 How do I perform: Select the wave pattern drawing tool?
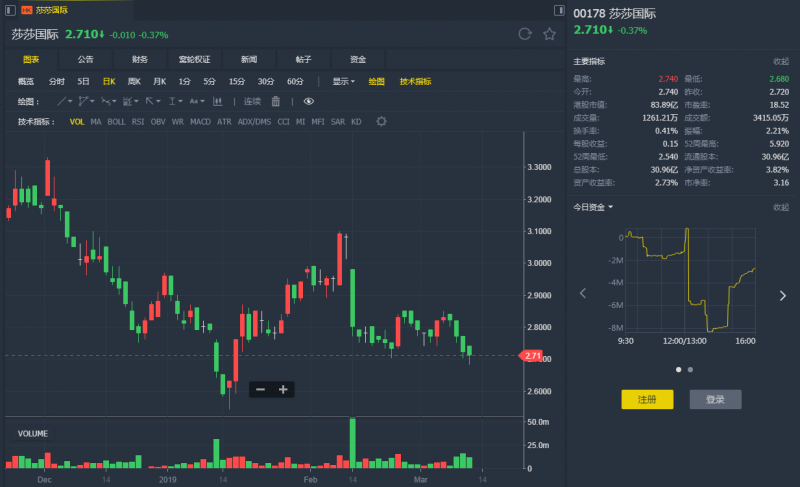coord(106,101)
